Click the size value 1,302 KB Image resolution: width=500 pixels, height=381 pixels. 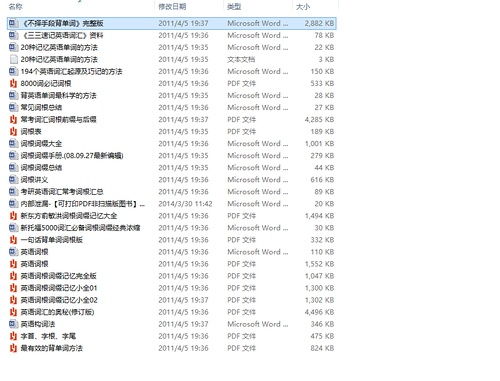pyautogui.click(x=319, y=300)
